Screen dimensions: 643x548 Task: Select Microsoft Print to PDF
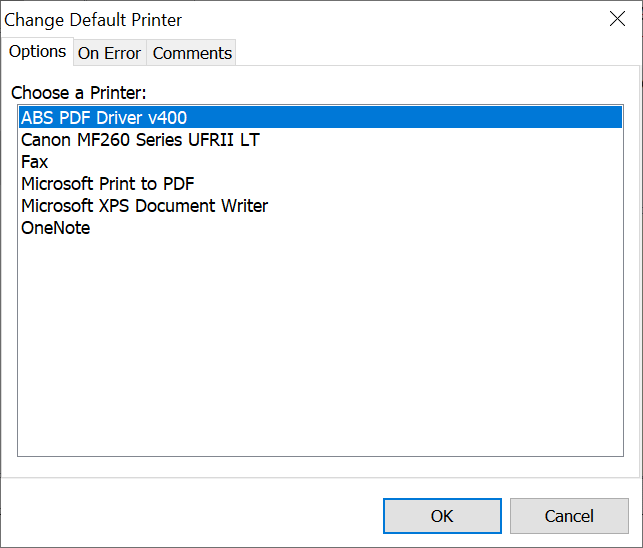[108, 184]
